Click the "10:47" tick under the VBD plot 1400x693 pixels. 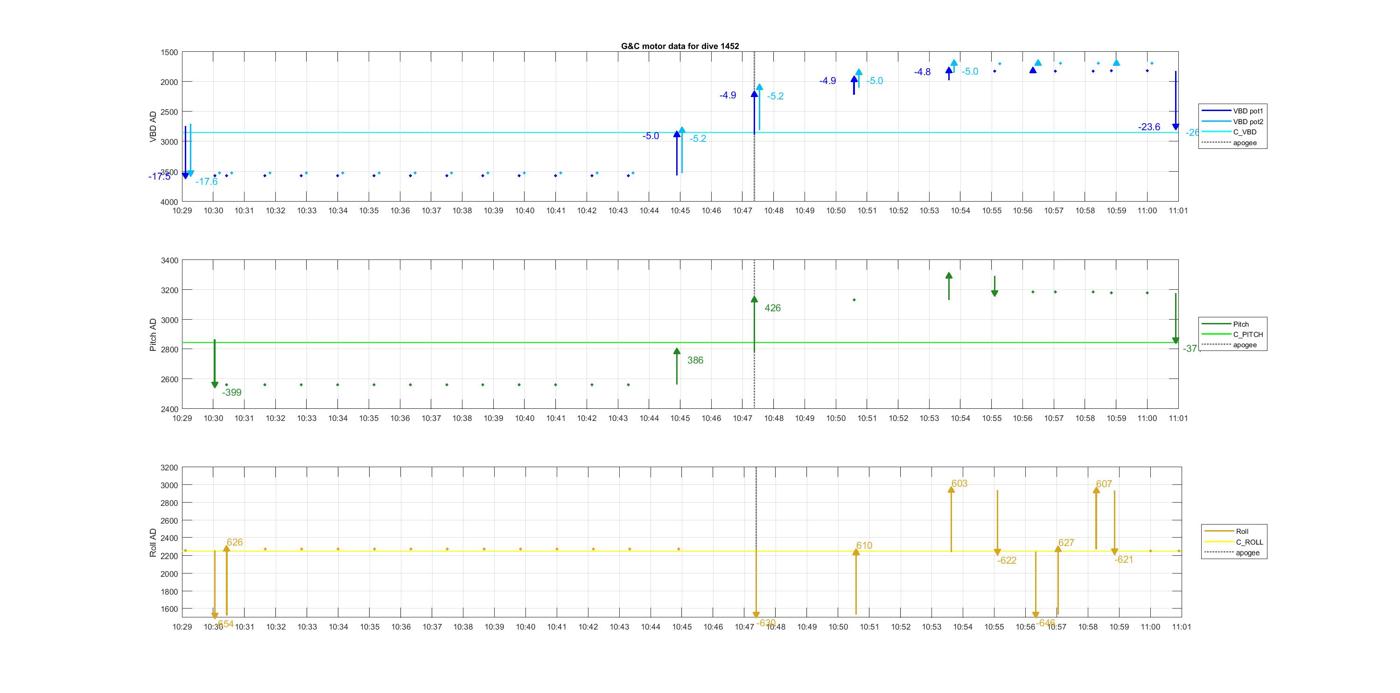(x=743, y=211)
